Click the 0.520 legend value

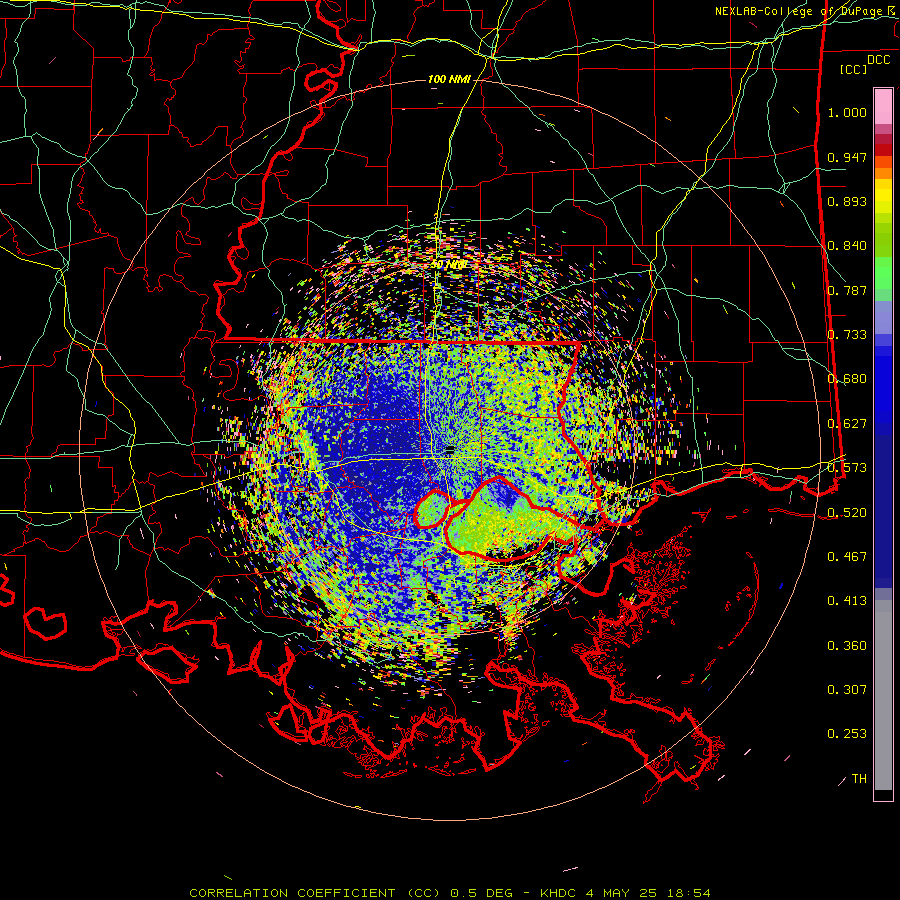pyautogui.click(x=847, y=513)
